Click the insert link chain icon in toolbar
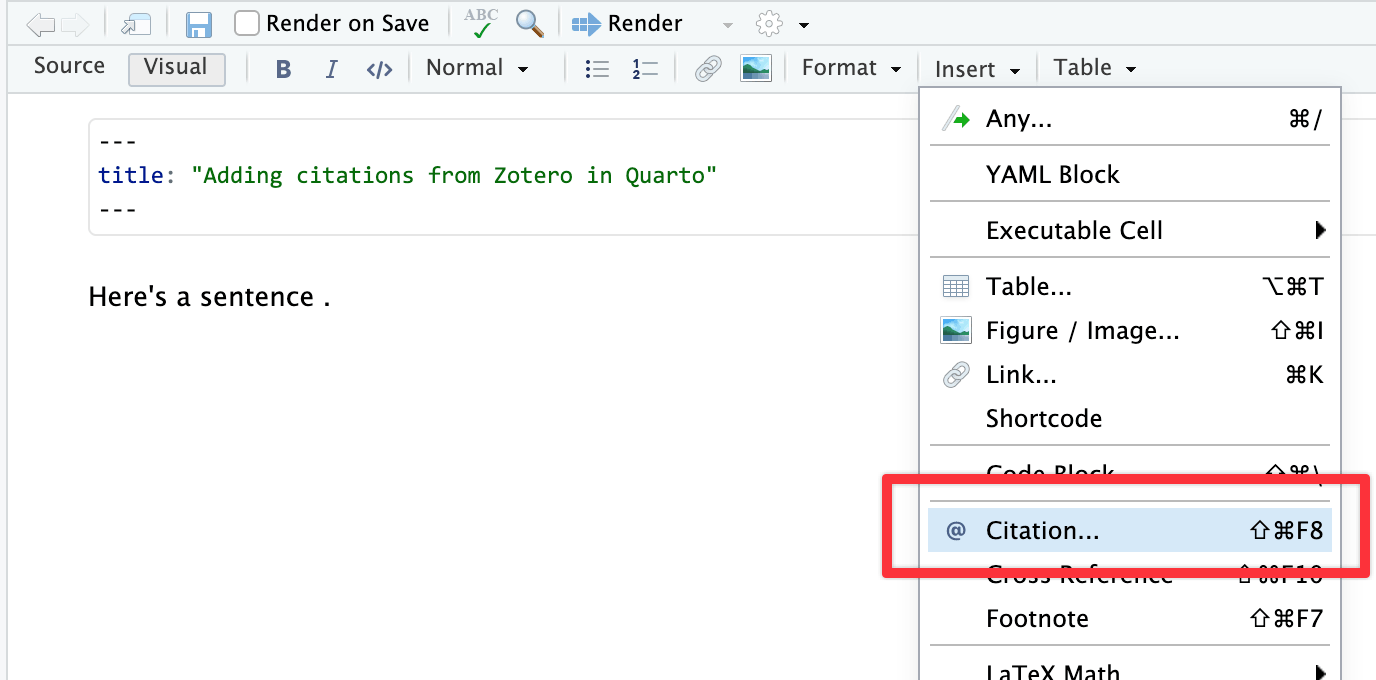 pyautogui.click(x=708, y=69)
